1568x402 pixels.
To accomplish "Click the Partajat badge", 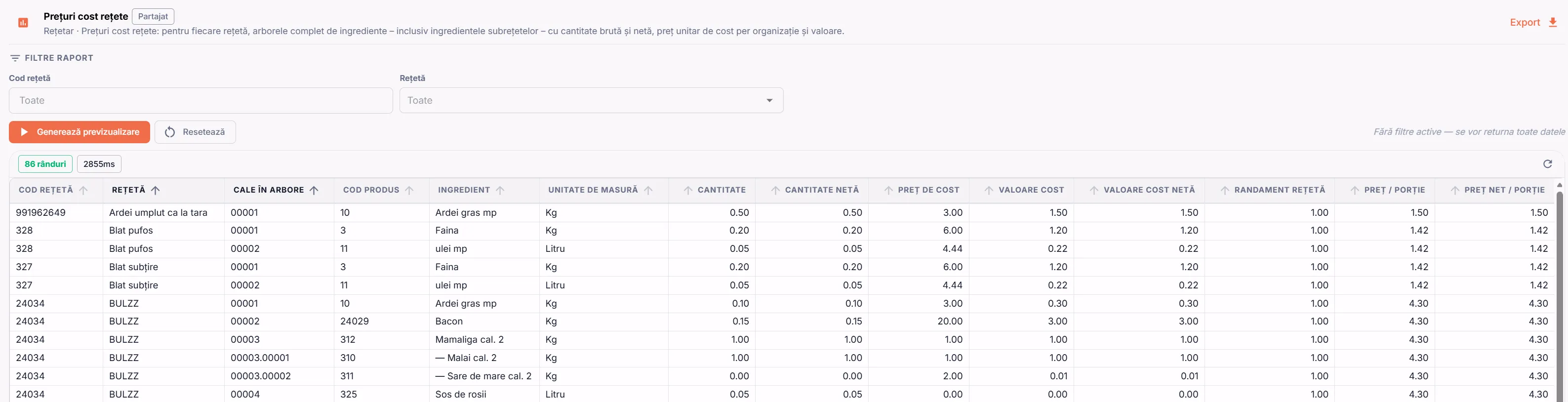I will tap(153, 16).
